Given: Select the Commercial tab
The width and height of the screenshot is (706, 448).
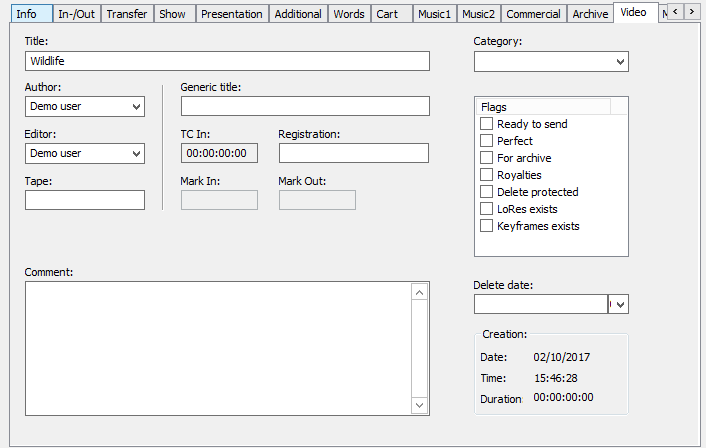Looking at the screenshot, I should 533,14.
